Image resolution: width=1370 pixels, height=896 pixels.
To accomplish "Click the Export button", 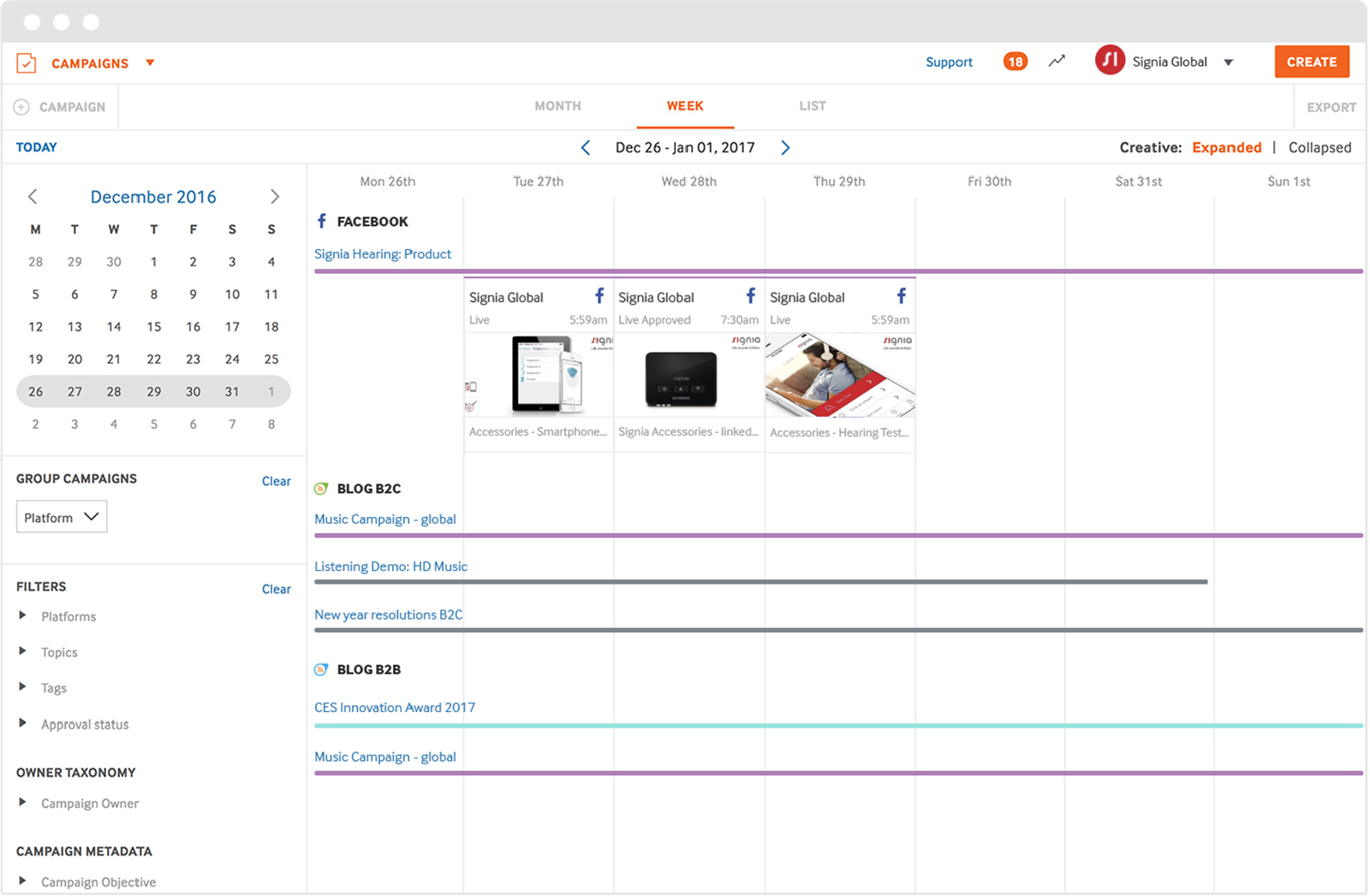I will click(1331, 108).
